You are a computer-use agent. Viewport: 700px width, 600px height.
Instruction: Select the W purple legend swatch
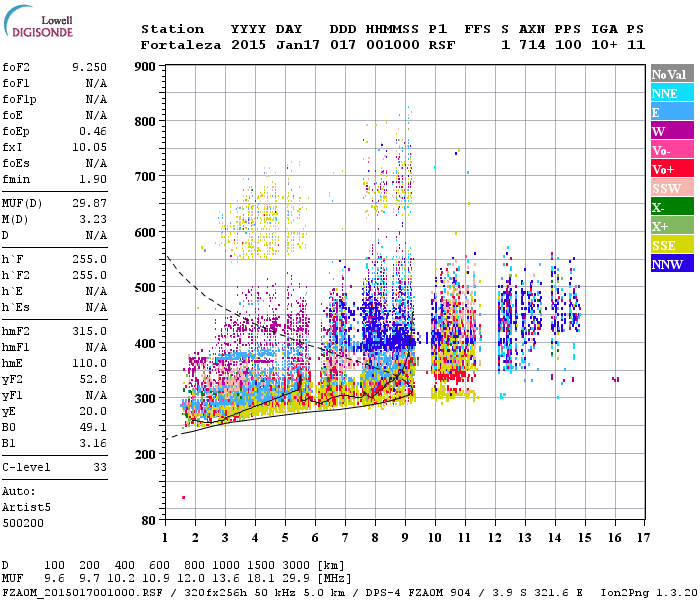672,131
